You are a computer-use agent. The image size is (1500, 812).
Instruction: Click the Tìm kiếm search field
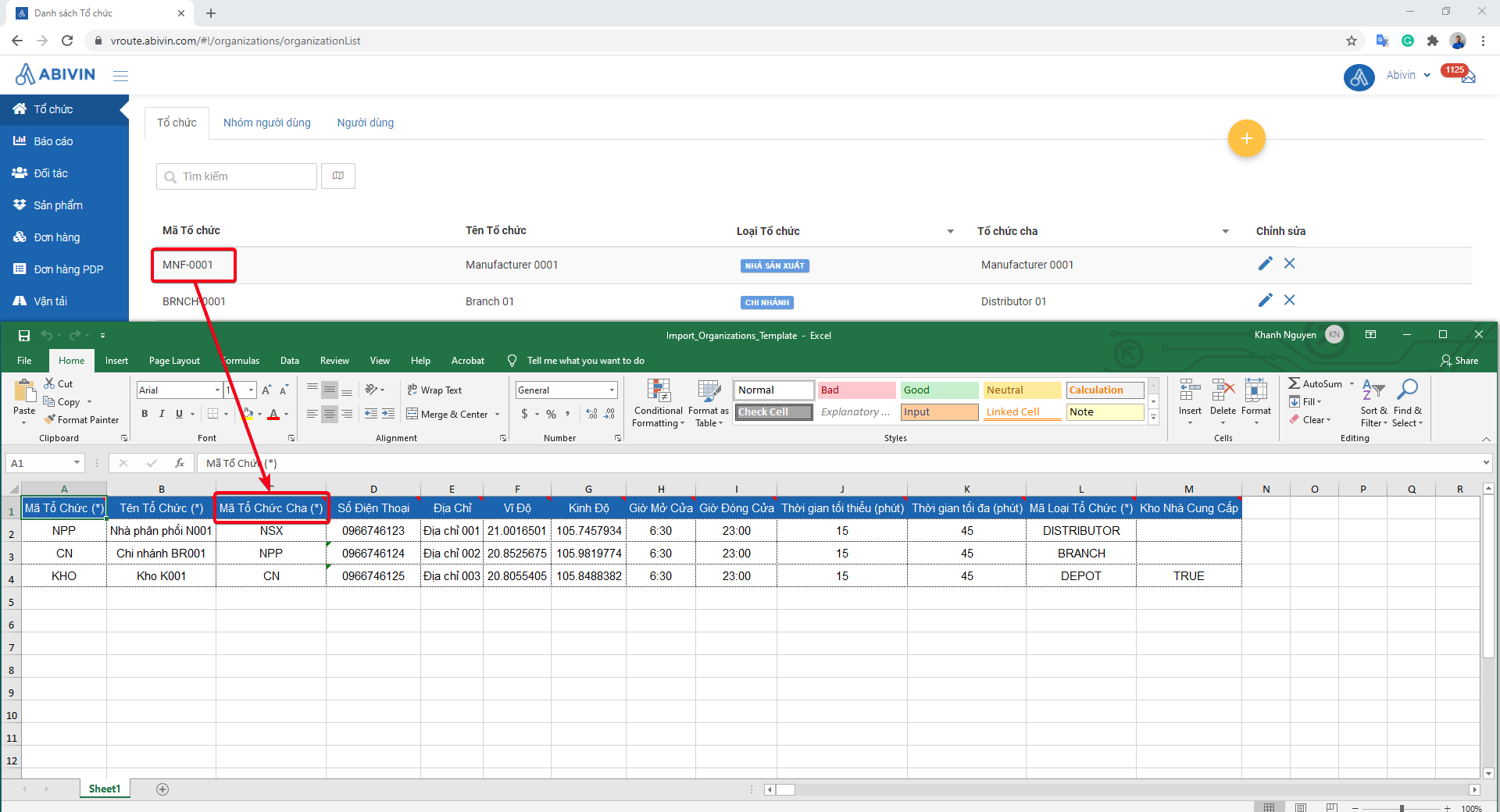coord(237,176)
